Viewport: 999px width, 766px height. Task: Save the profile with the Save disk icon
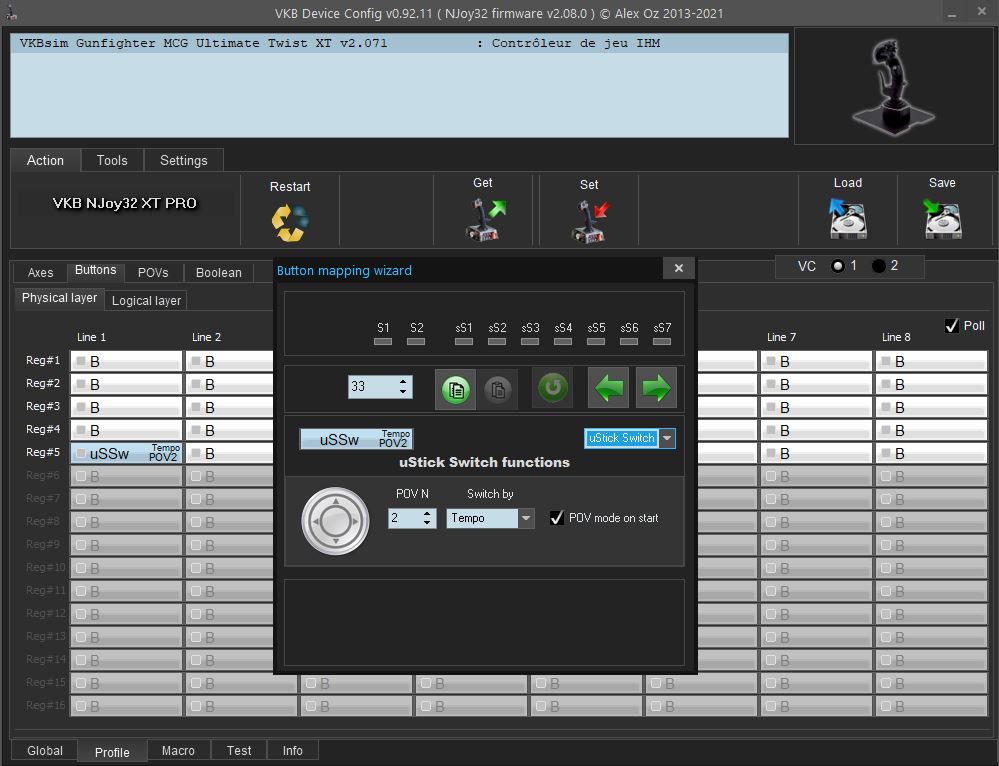click(x=942, y=218)
